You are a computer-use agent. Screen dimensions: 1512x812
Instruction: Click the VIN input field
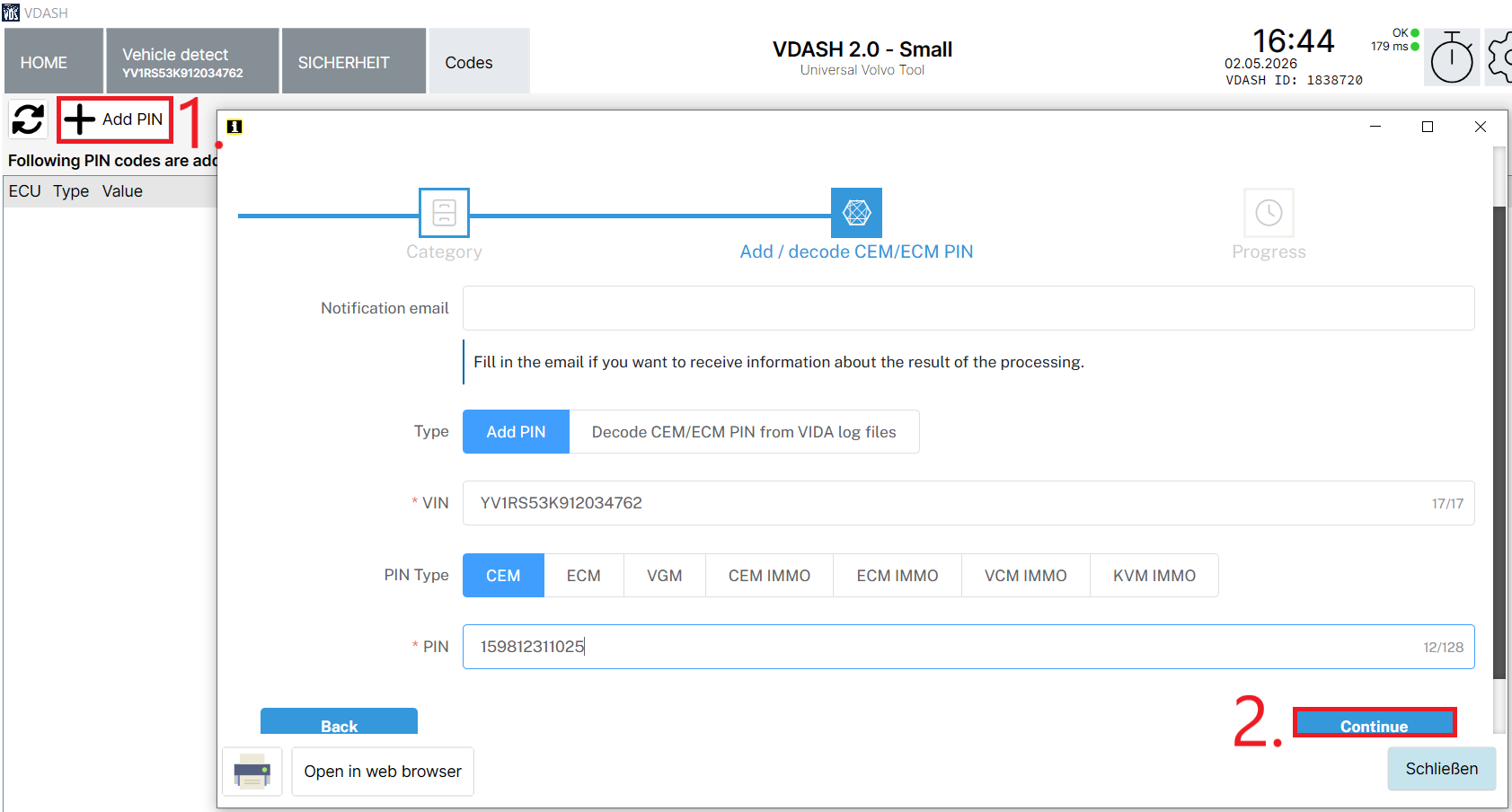click(x=968, y=503)
